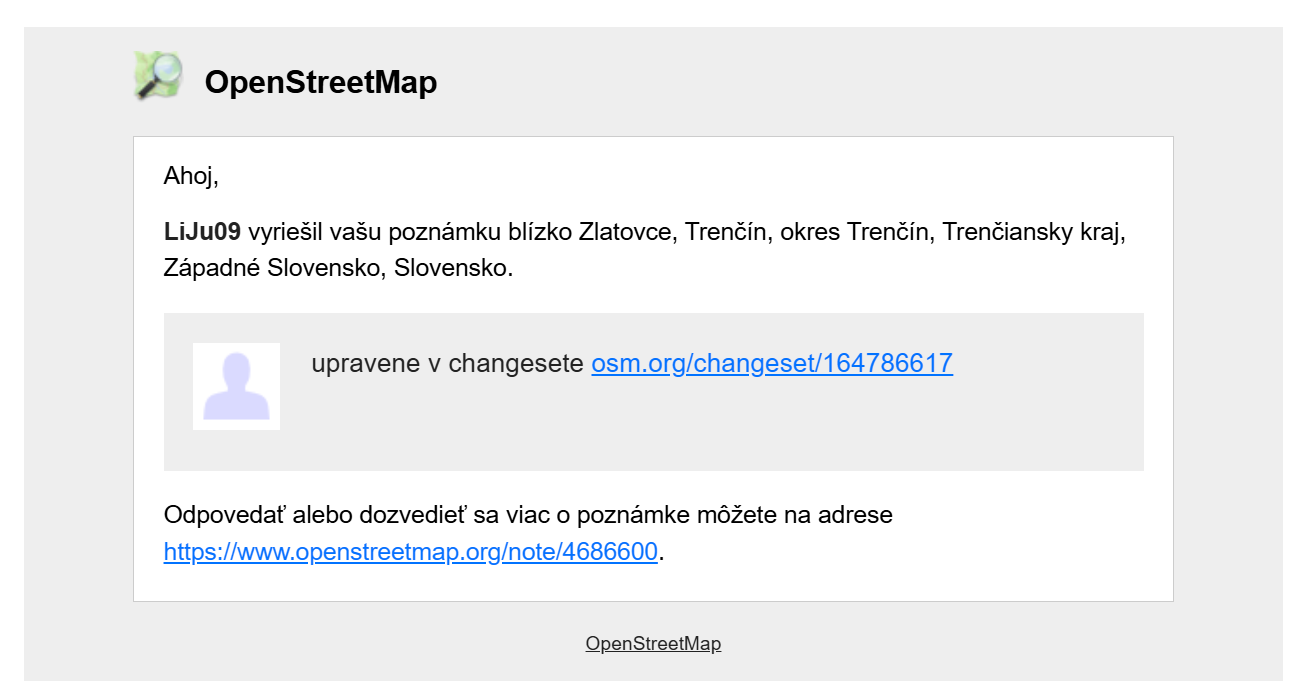Click the "Západné Slovensko, Slovensko." line
This screenshot has height=690, width=1298.
[338, 268]
